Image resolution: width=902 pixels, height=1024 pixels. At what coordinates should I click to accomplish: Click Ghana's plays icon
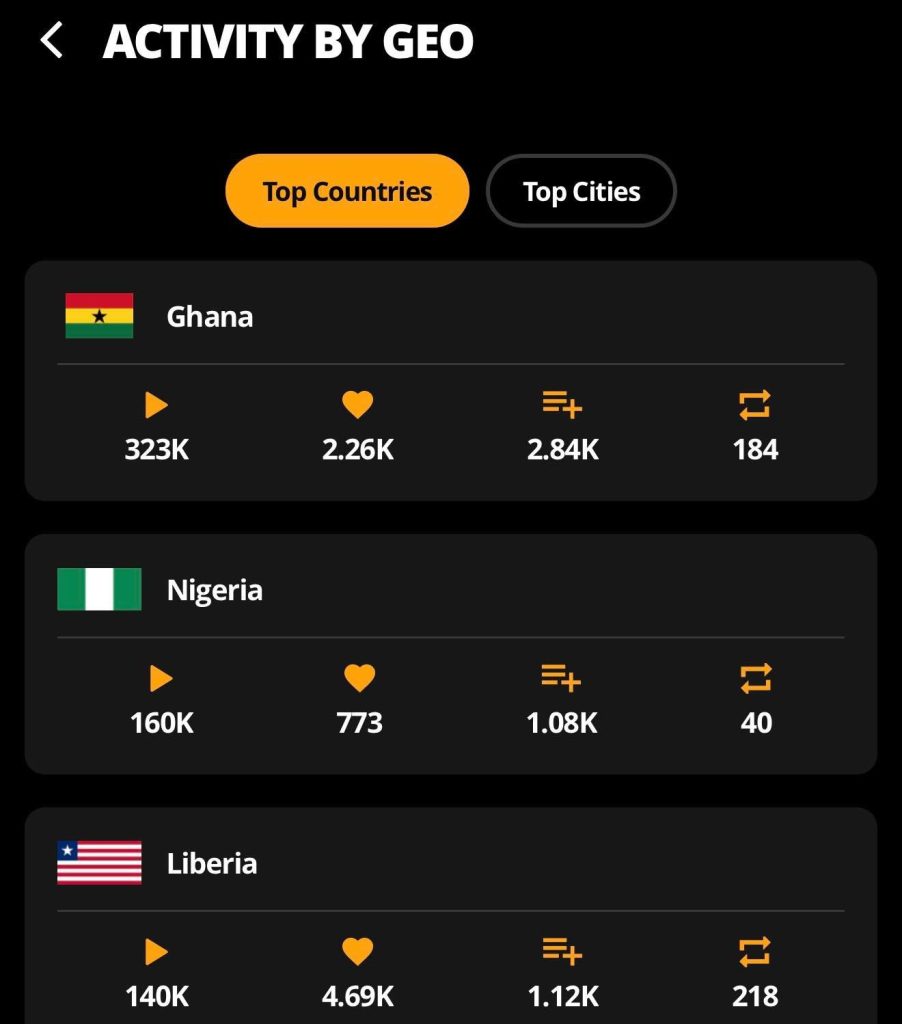(x=156, y=405)
